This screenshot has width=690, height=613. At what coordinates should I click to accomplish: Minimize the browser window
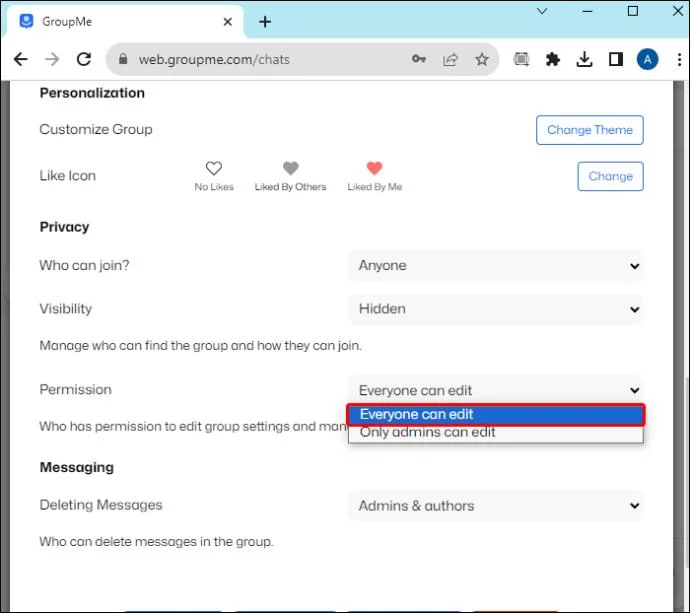point(587,11)
